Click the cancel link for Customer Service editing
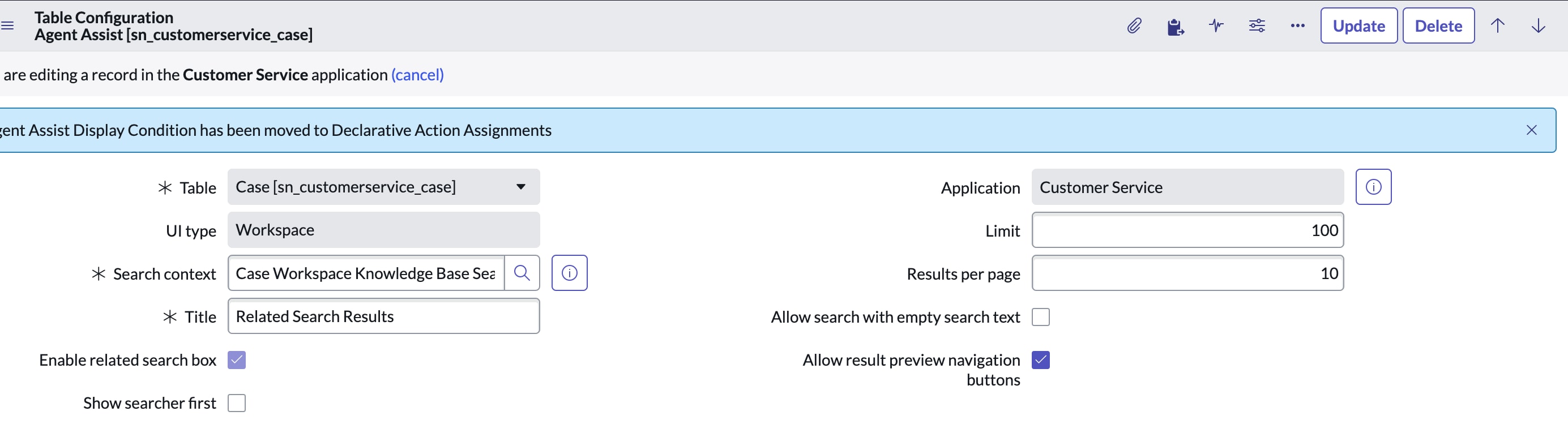 [x=417, y=74]
